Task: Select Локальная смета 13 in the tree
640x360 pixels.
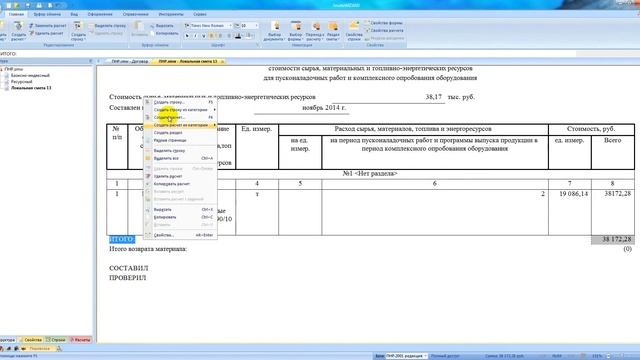Action: (31, 88)
